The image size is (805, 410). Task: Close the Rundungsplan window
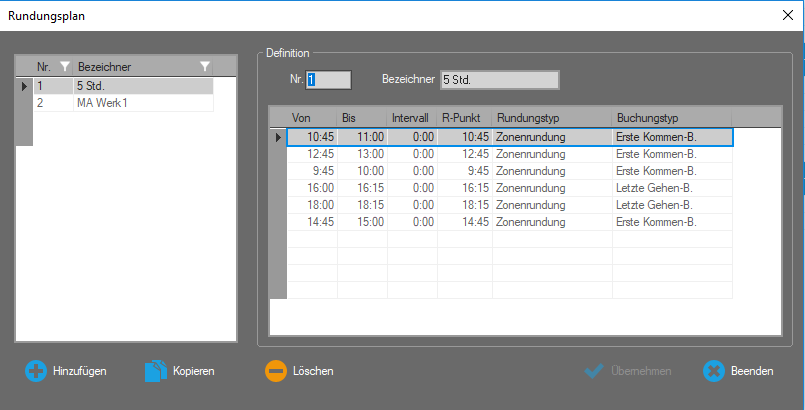tap(786, 15)
